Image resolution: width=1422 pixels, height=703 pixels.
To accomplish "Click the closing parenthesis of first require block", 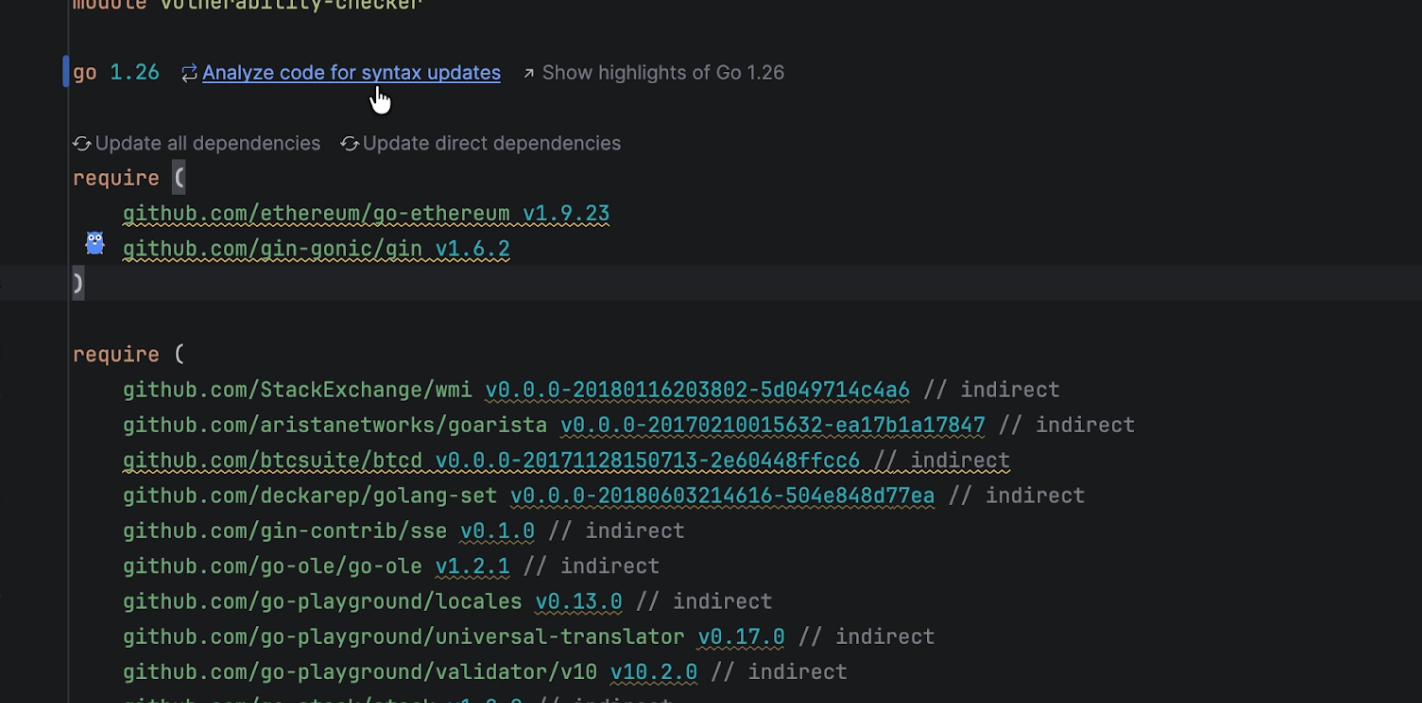I will click(x=78, y=284).
